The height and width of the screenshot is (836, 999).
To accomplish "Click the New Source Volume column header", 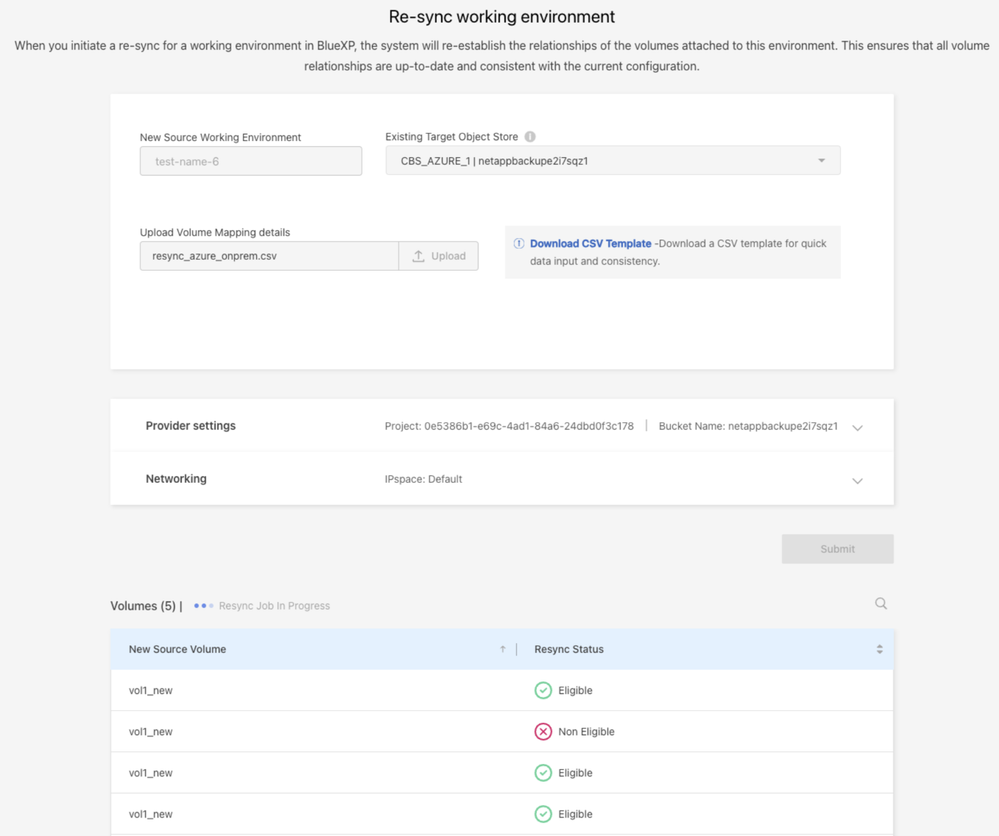I will point(178,650).
